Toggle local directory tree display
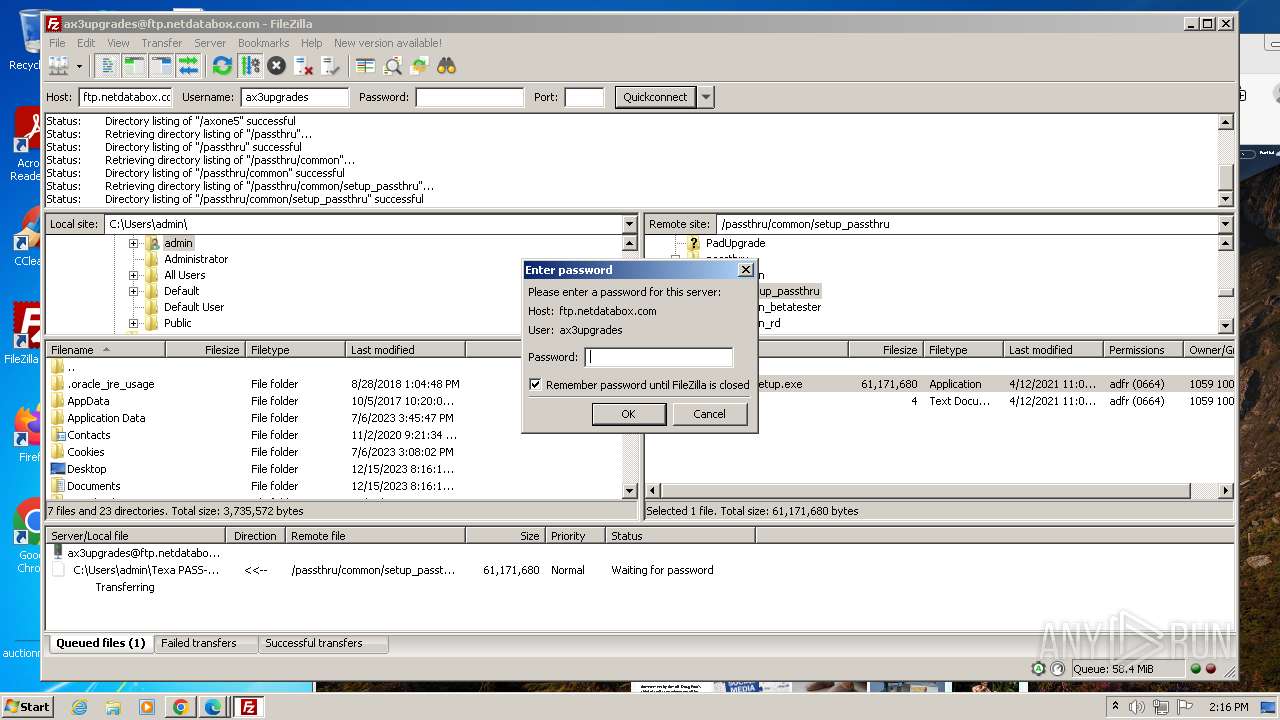The image size is (1280, 720). [x=134, y=66]
